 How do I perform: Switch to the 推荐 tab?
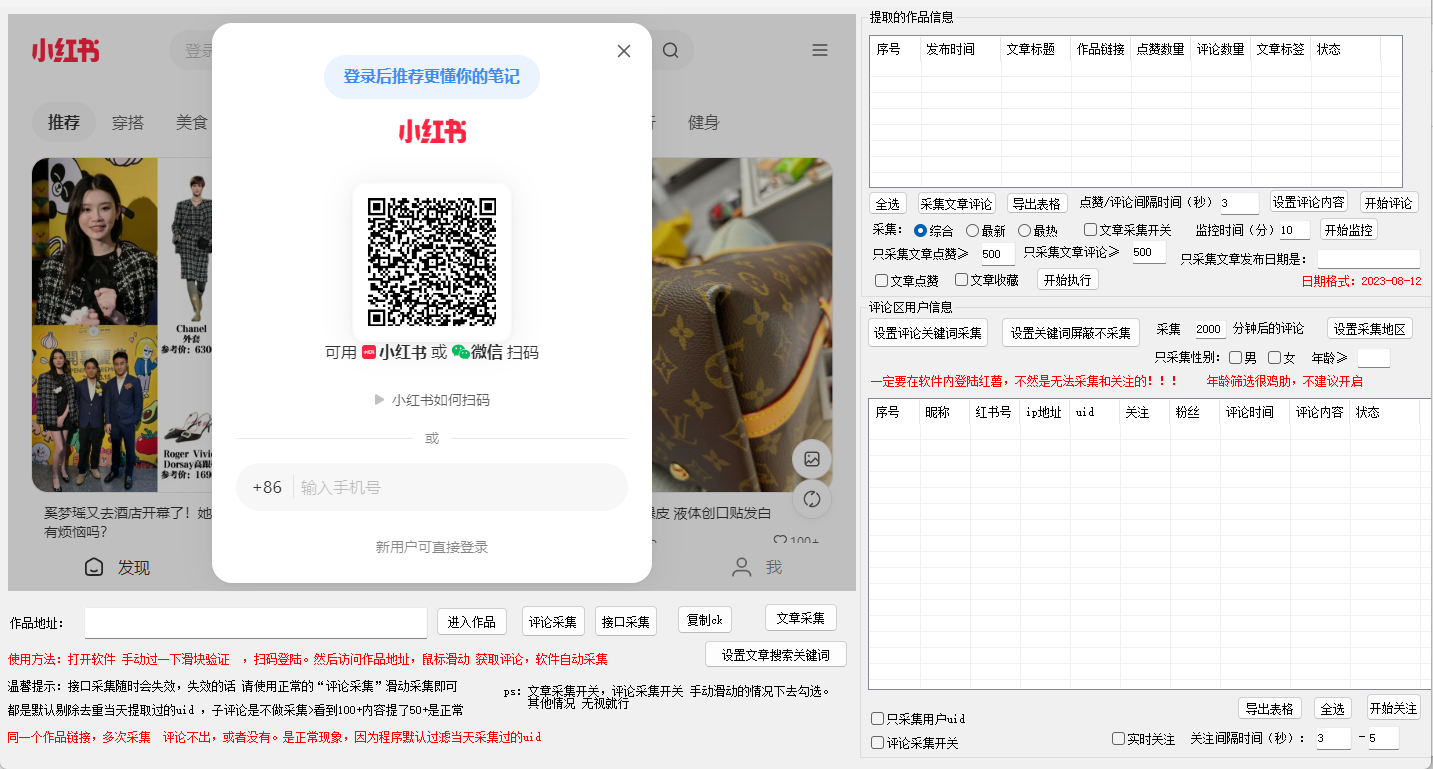[63, 123]
